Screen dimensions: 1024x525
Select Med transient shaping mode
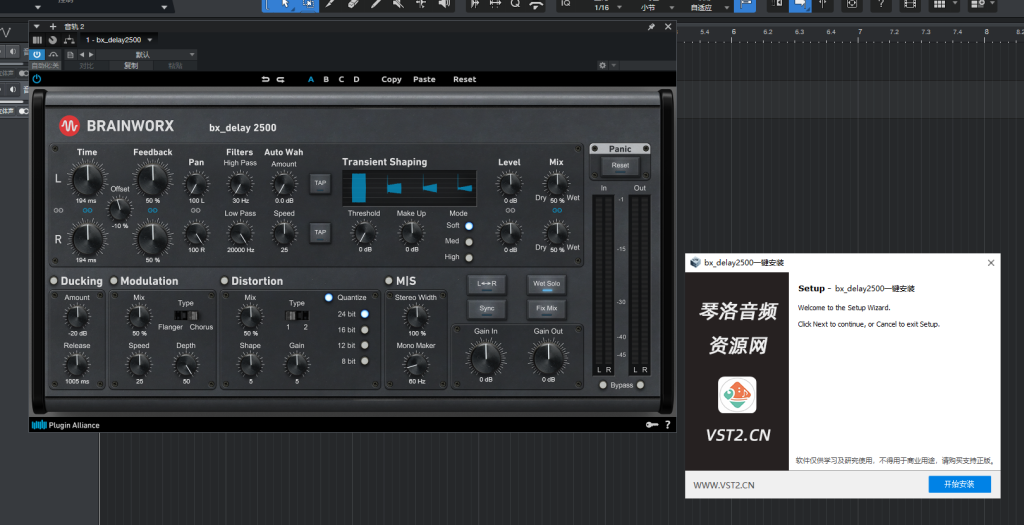point(469,242)
